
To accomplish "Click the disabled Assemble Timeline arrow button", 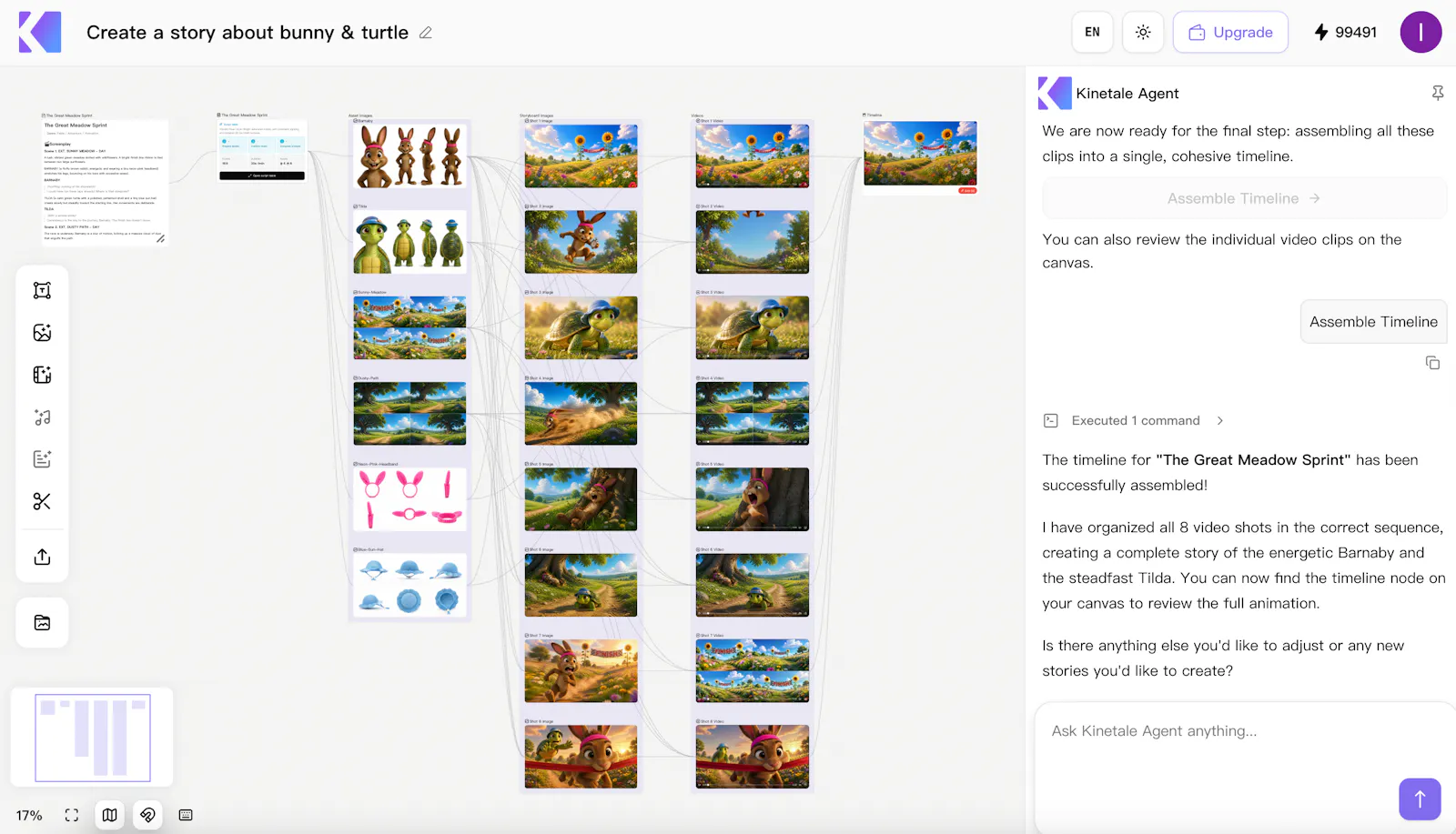I will [1244, 198].
